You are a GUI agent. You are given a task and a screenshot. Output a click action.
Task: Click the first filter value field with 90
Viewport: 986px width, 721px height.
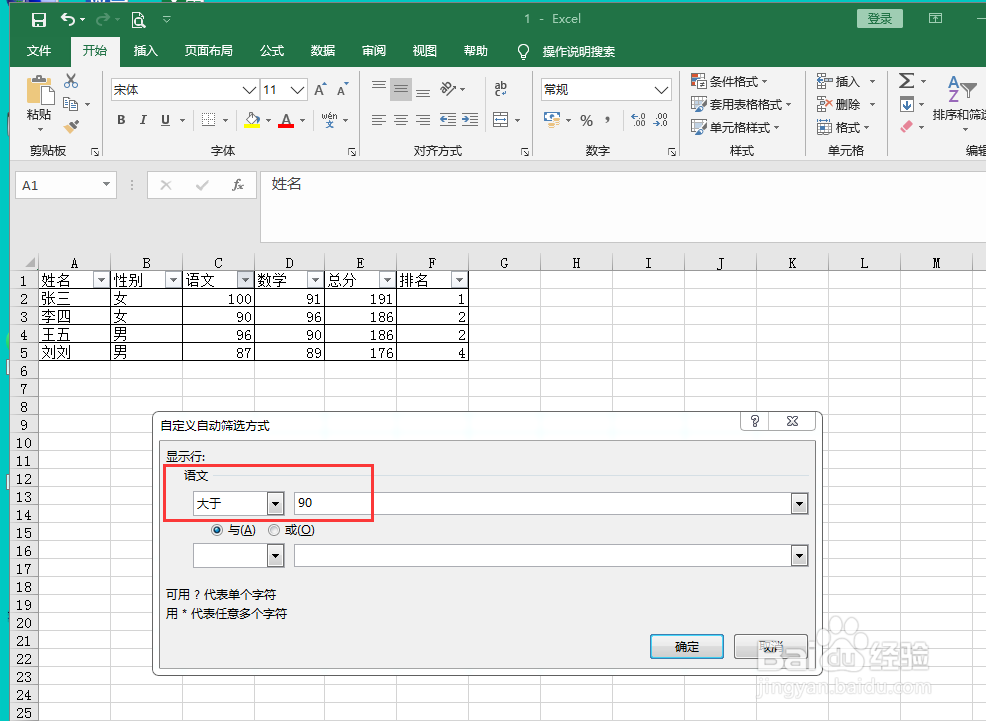pyautogui.click(x=543, y=503)
